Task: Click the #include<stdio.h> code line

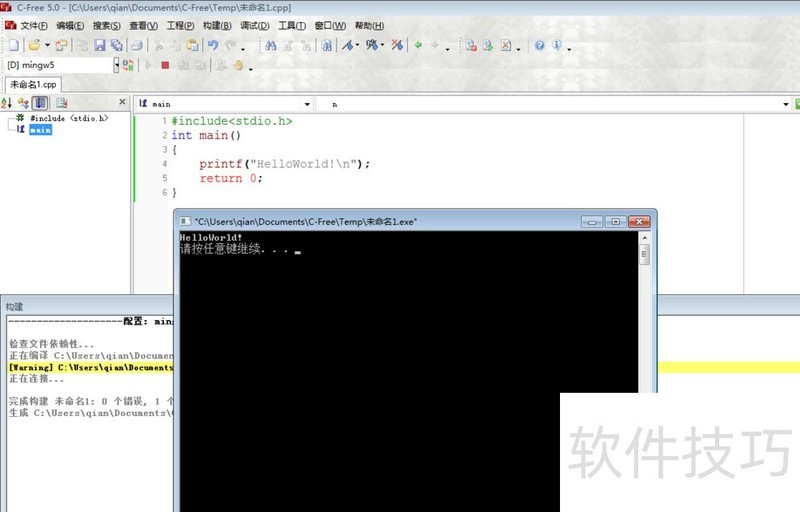Action: coord(232,121)
